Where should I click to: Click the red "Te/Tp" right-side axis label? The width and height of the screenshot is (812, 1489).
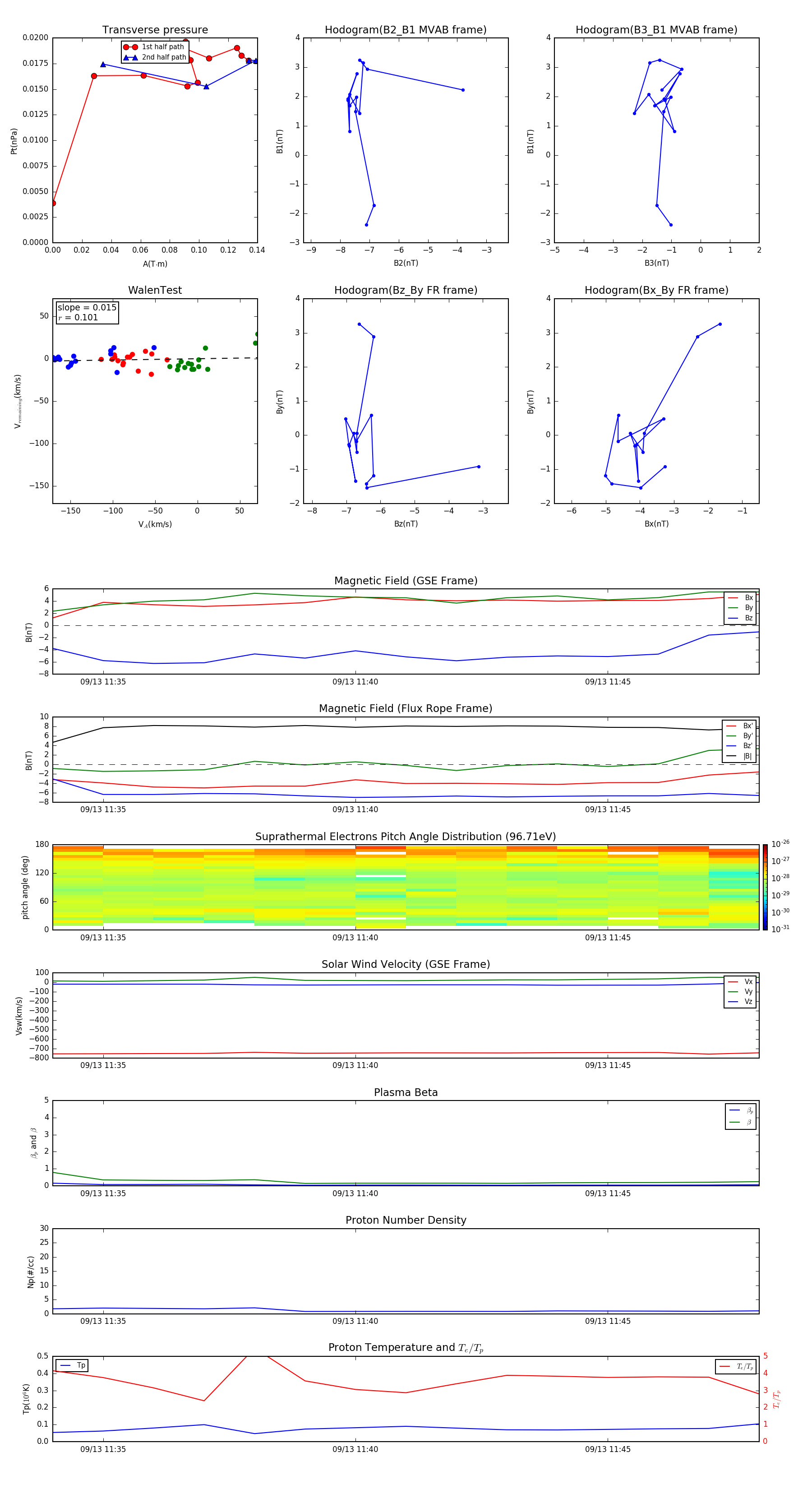click(x=777, y=1399)
